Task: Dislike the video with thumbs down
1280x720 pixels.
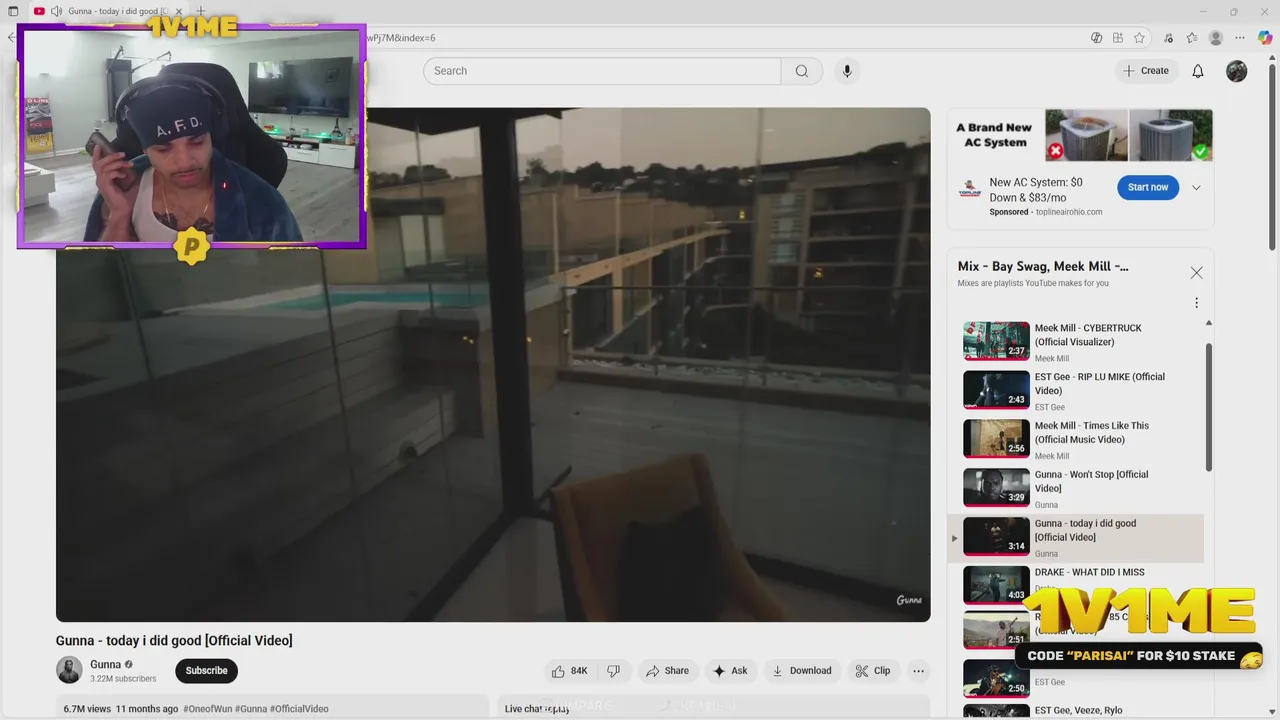Action: pos(614,671)
